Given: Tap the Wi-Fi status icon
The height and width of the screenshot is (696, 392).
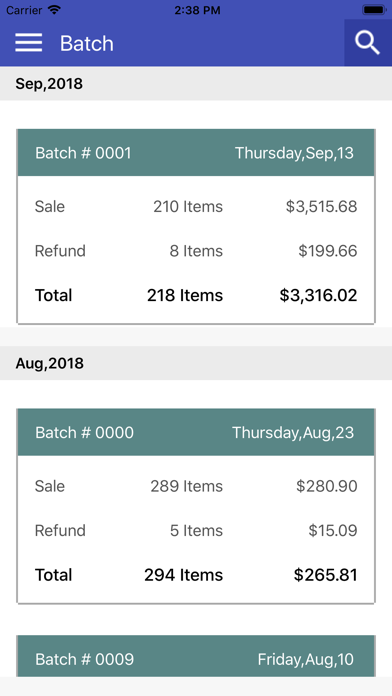Looking at the screenshot, I should pyautogui.click(x=55, y=10).
